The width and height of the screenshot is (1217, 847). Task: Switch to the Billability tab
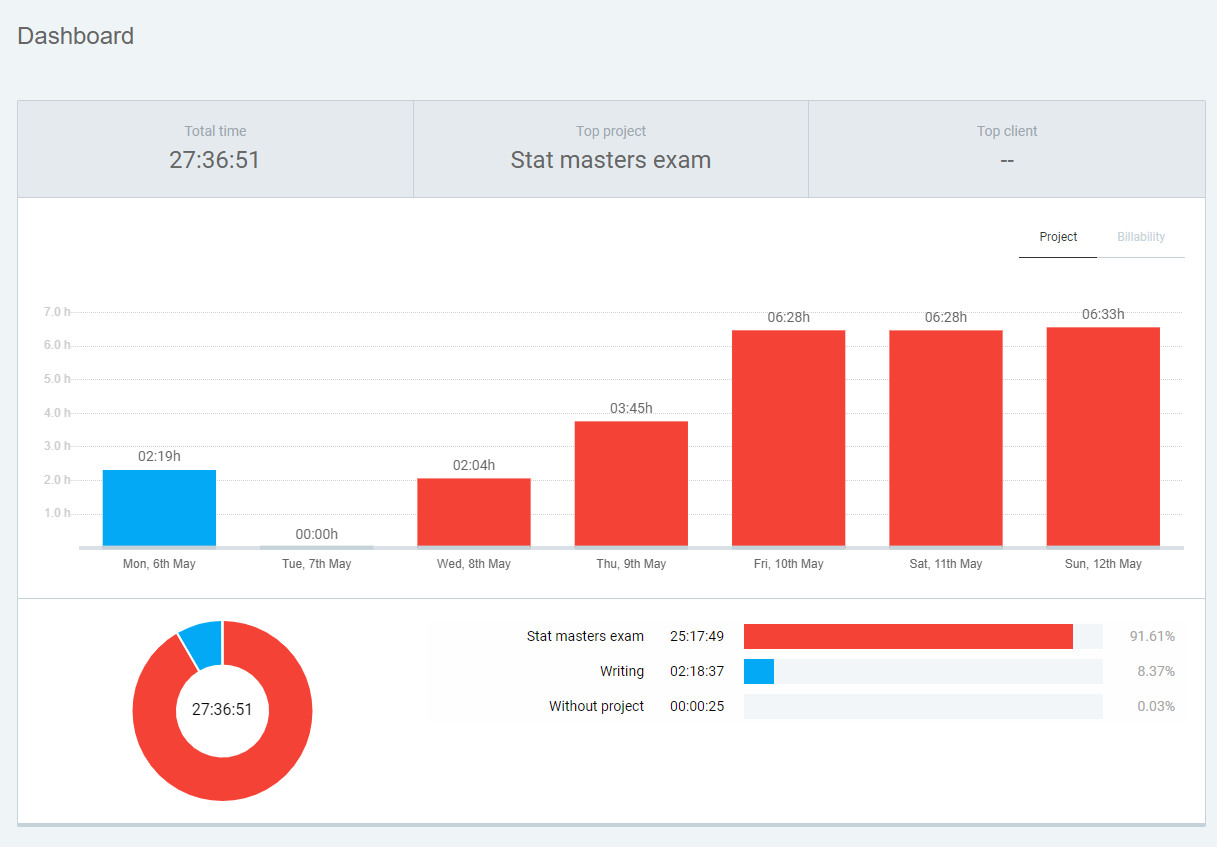tap(1141, 237)
